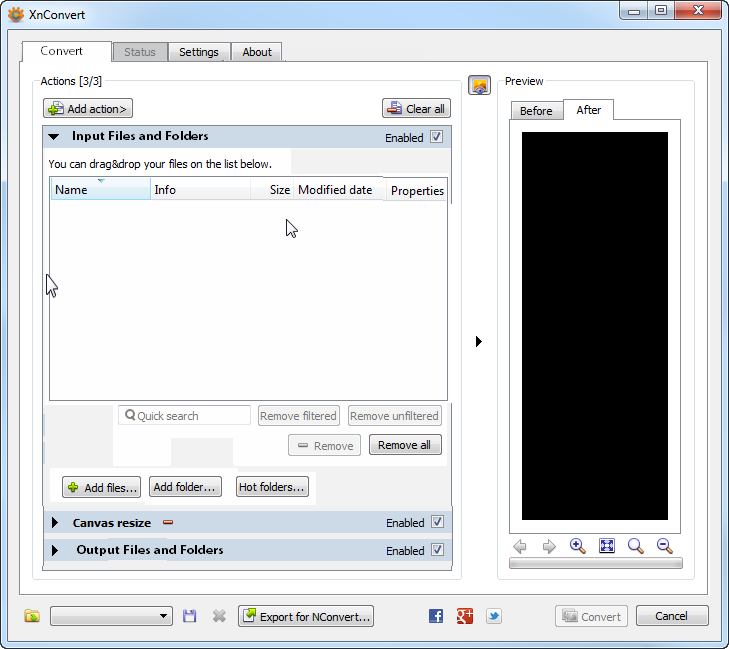Click the Remove filtered button
729x649 pixels.
pyautogui.click(x=298, y=416)
